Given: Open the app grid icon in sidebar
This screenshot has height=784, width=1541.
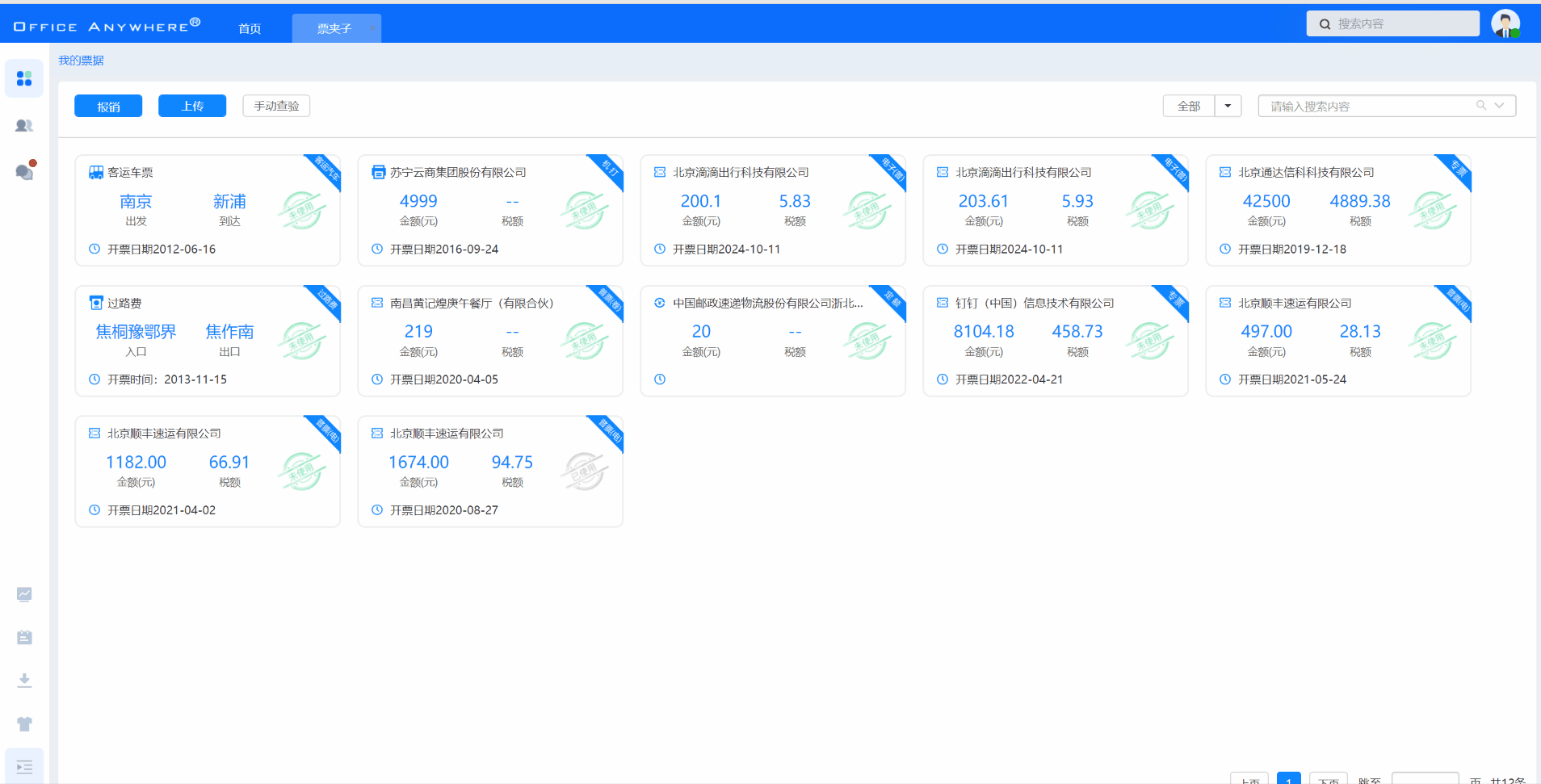Looking at the screenshot, I should coord(24,78).
